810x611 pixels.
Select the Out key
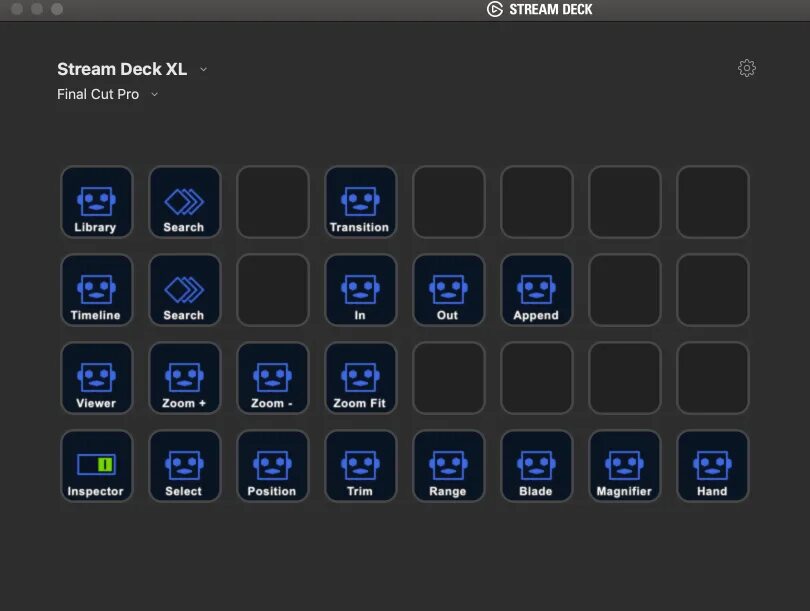point(448,290)
